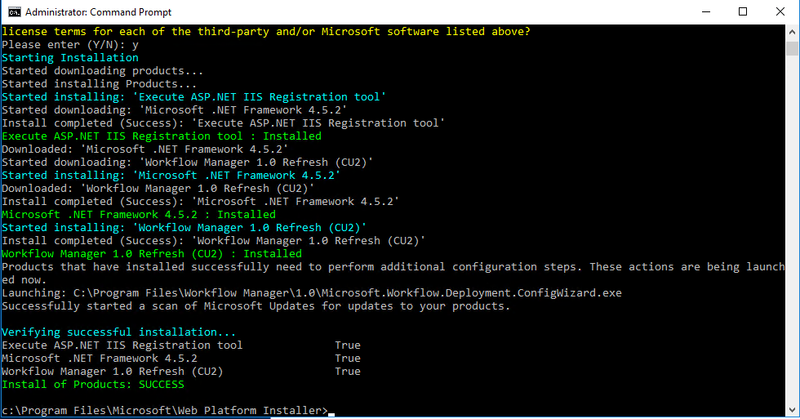
Task: Click 'Started installing Products...' line
Action: tap(99, 84)
